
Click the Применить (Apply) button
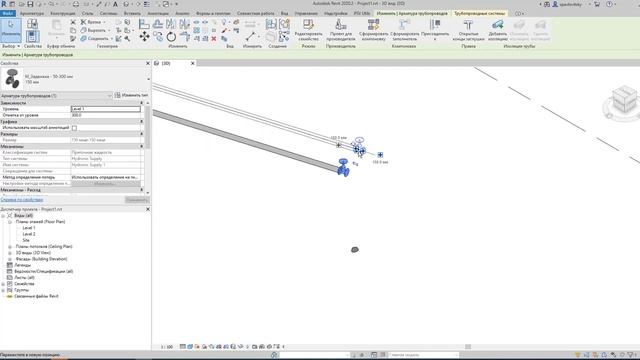tap(137, 200)
